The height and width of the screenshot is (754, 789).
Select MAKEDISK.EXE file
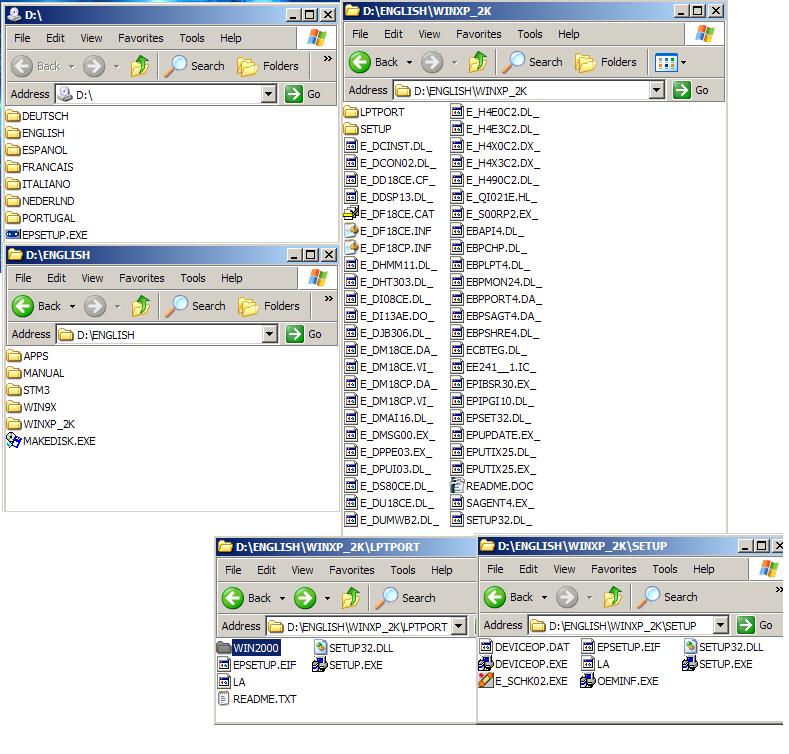[51, 441]
